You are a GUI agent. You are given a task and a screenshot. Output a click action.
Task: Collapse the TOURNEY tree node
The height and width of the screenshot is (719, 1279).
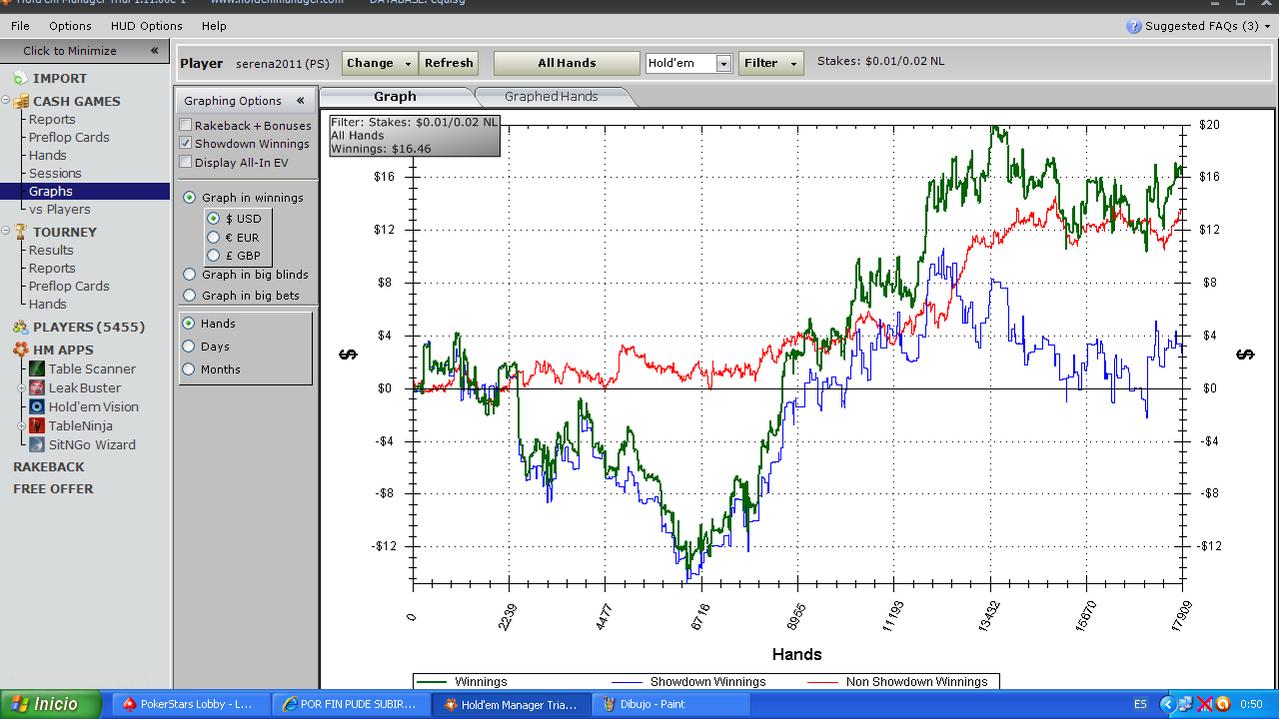point(6,231)
